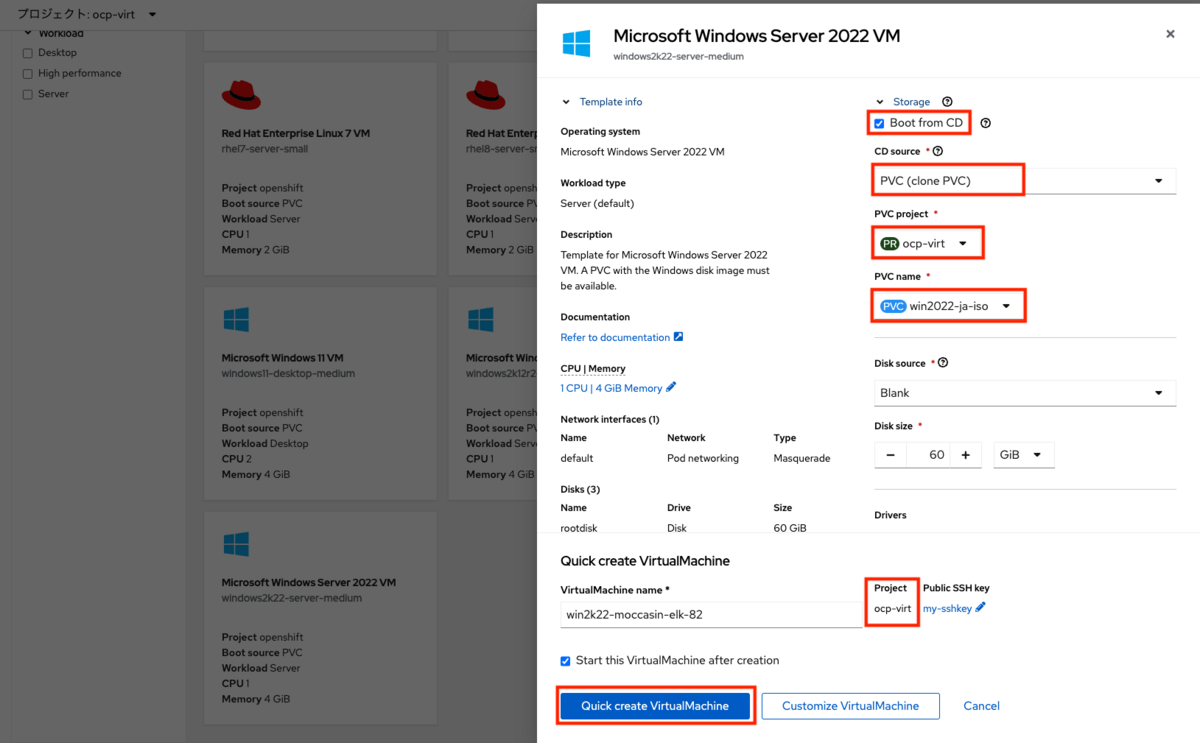Open the GiB disk size unit dropdown

[x=1024, y=455]
